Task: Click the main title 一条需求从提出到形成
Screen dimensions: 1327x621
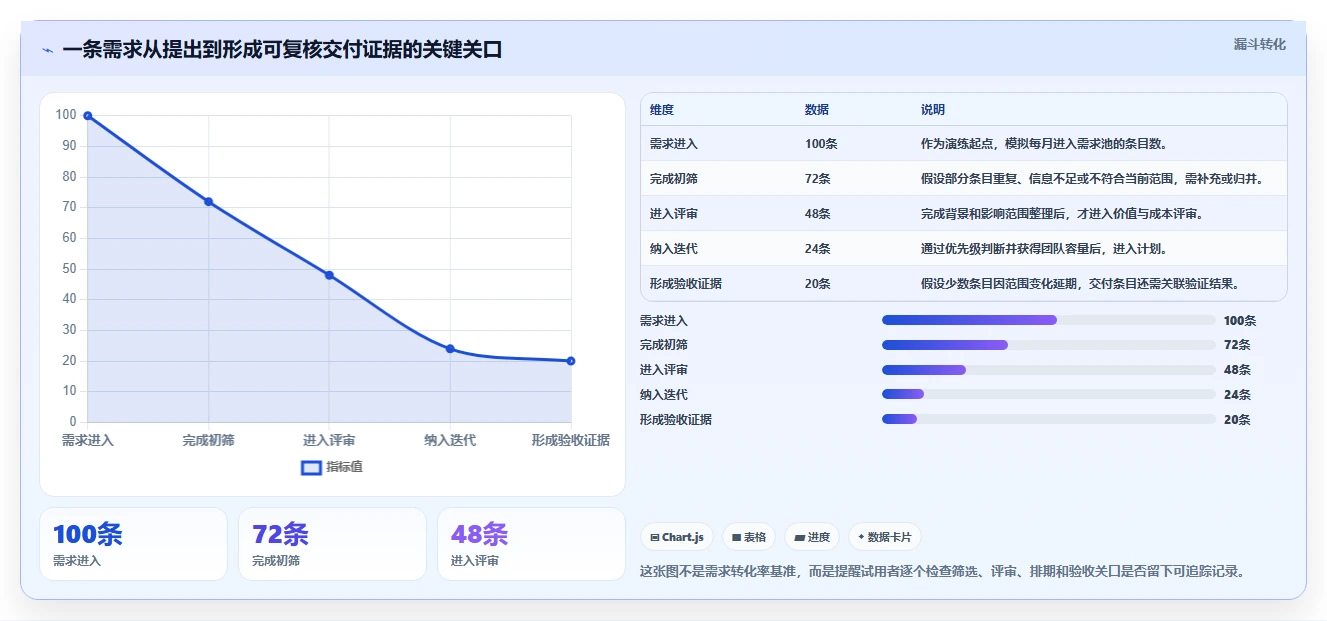Action: (x=282, y=50)
